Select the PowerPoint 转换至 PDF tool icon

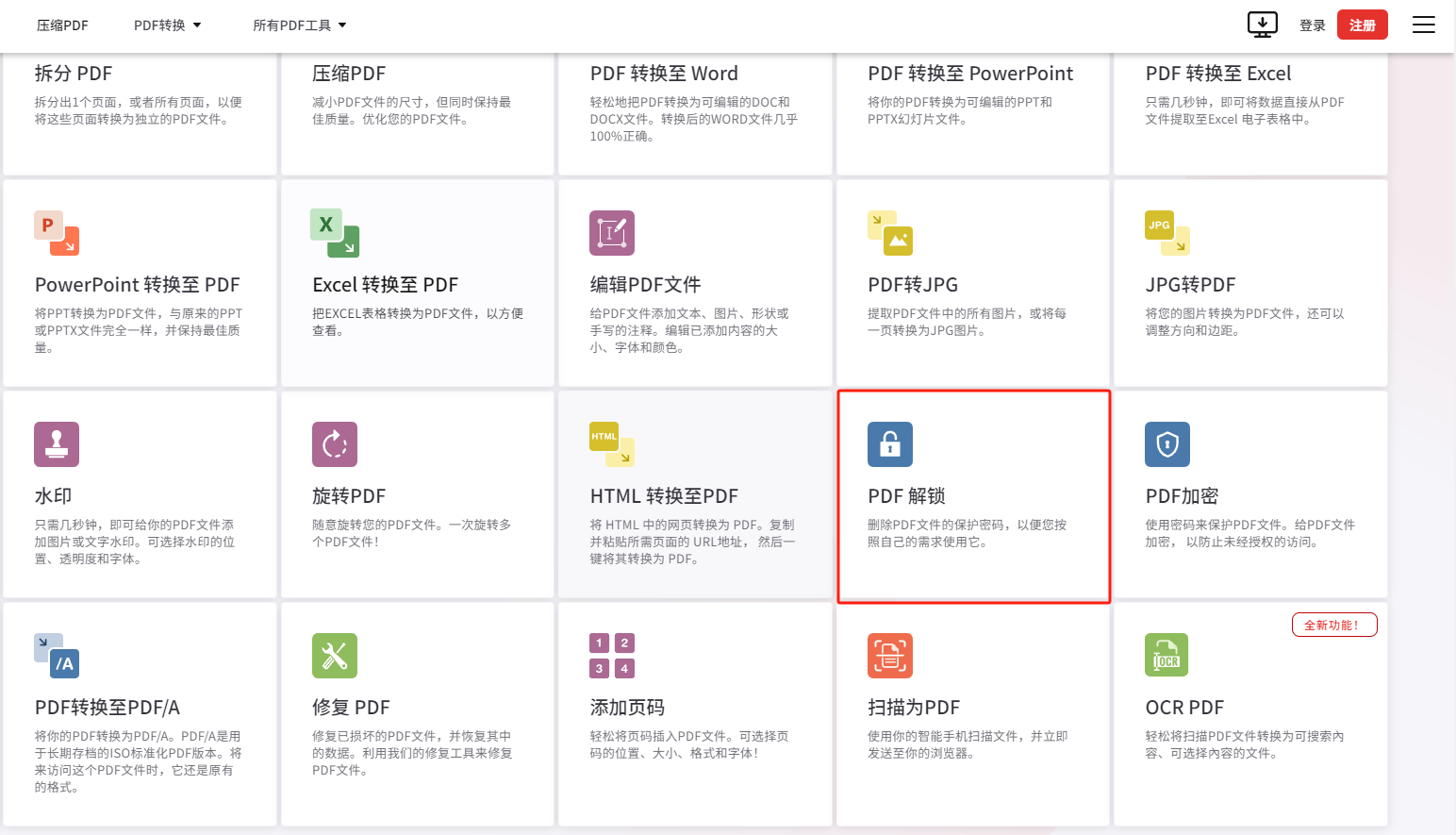pos(57,233)
